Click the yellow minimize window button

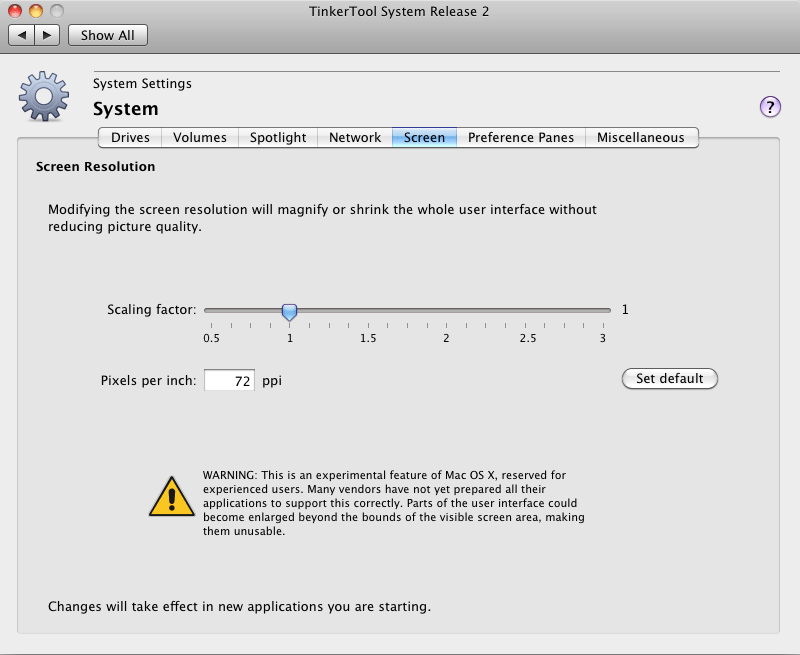coord(36,10)
